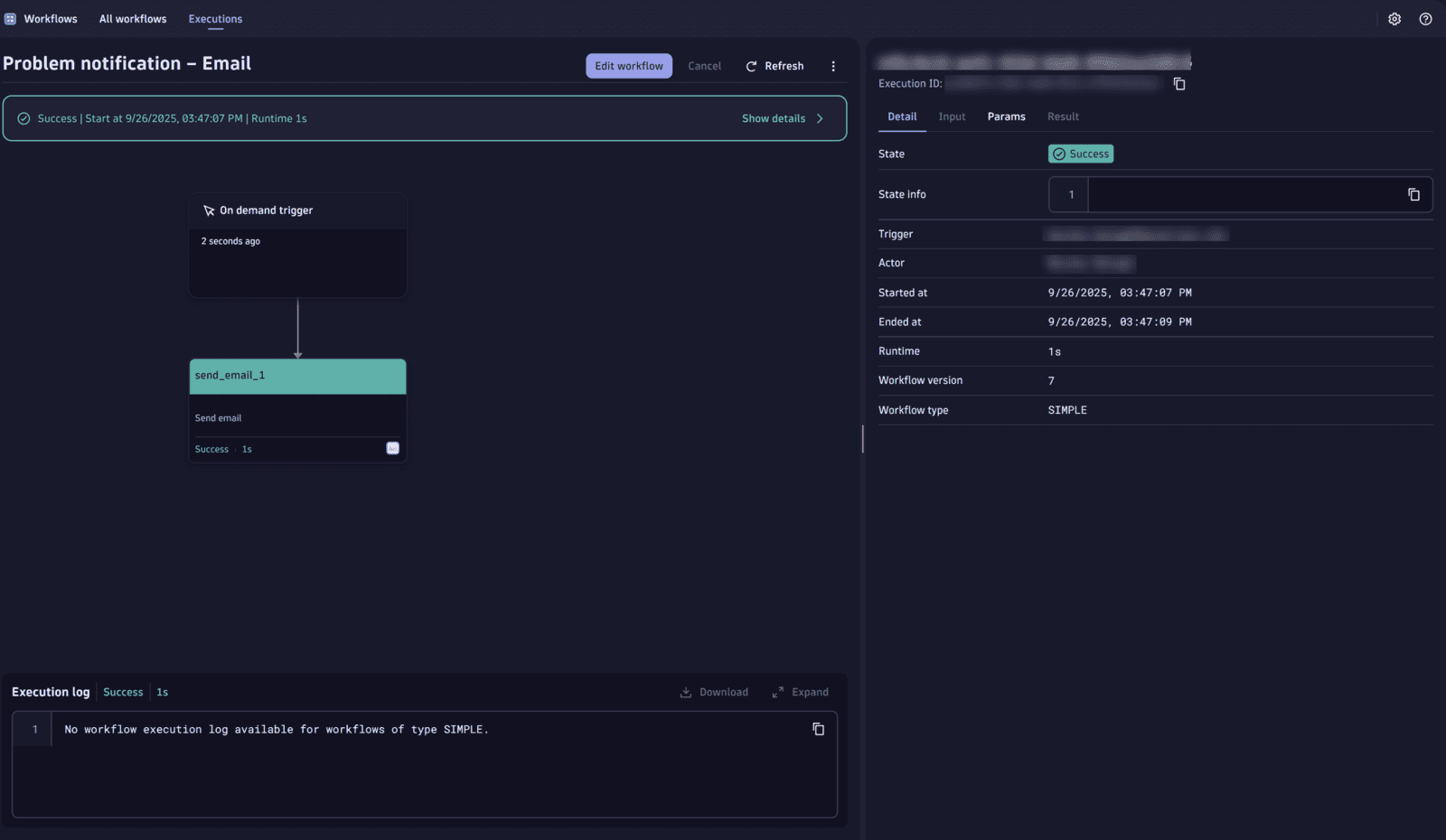Open the All workflows tab

[132, 18]
